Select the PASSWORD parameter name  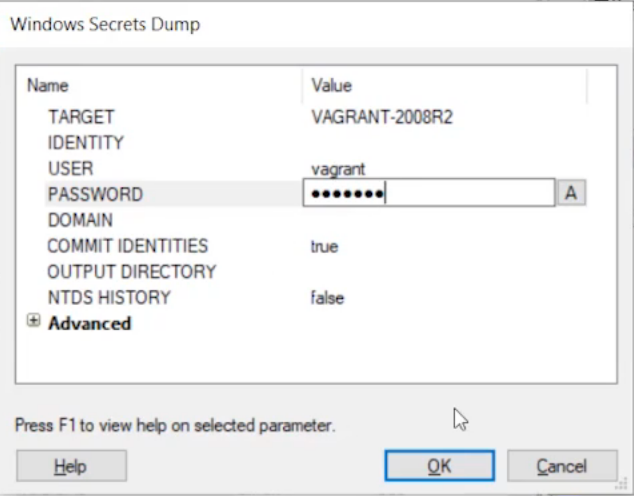coord(95,194)
